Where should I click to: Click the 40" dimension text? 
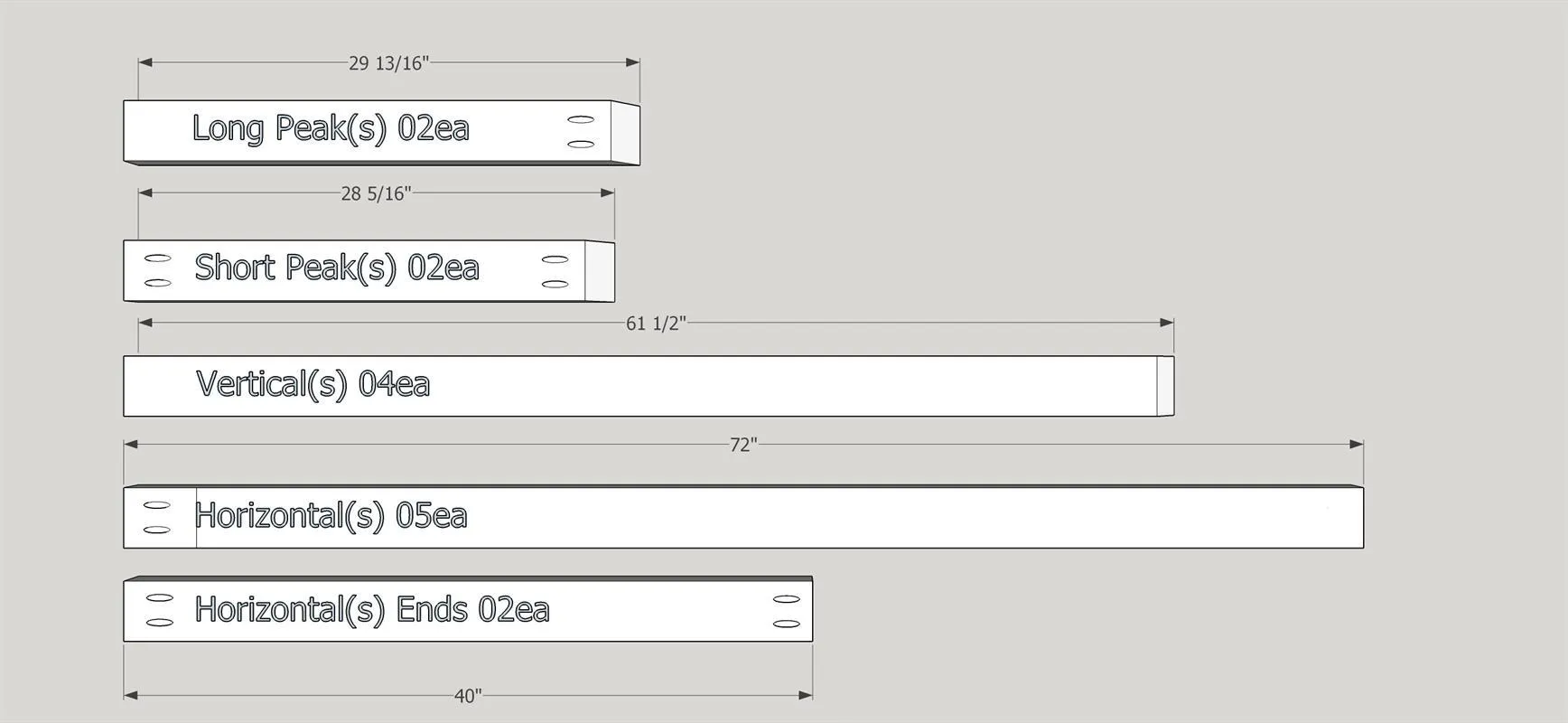468,696
